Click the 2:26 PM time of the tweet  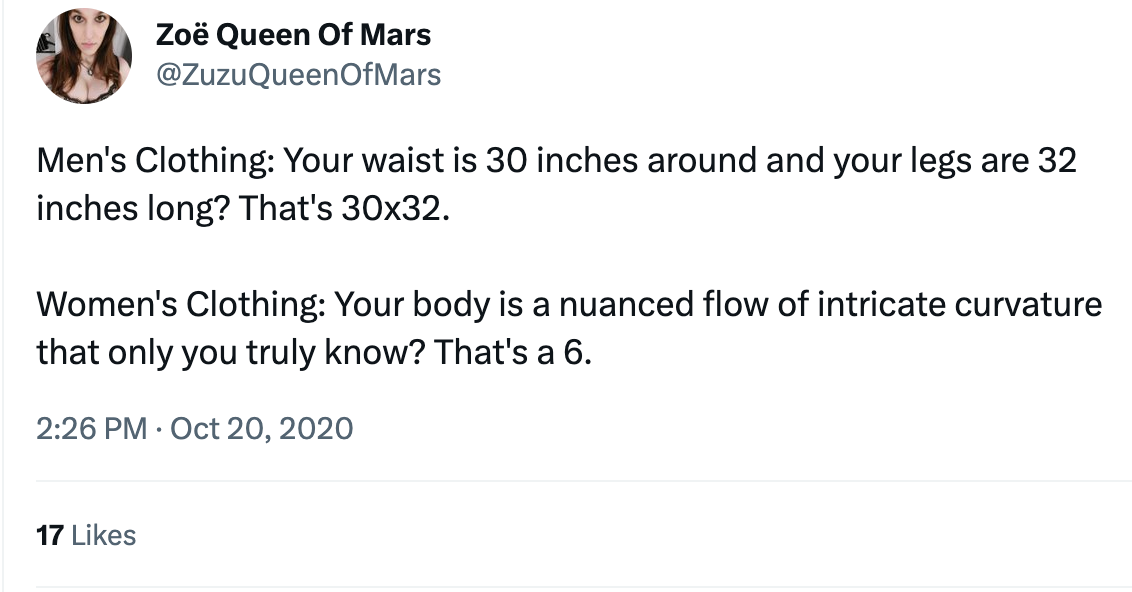click(92, 429)
